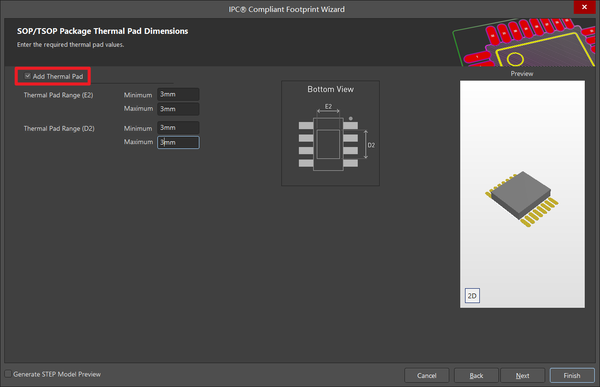Image resolution: width=600 pixels, height=387 pixels.
Task: Click the E2 dimension arrow in diagram
Action: [x=328, y=111]
